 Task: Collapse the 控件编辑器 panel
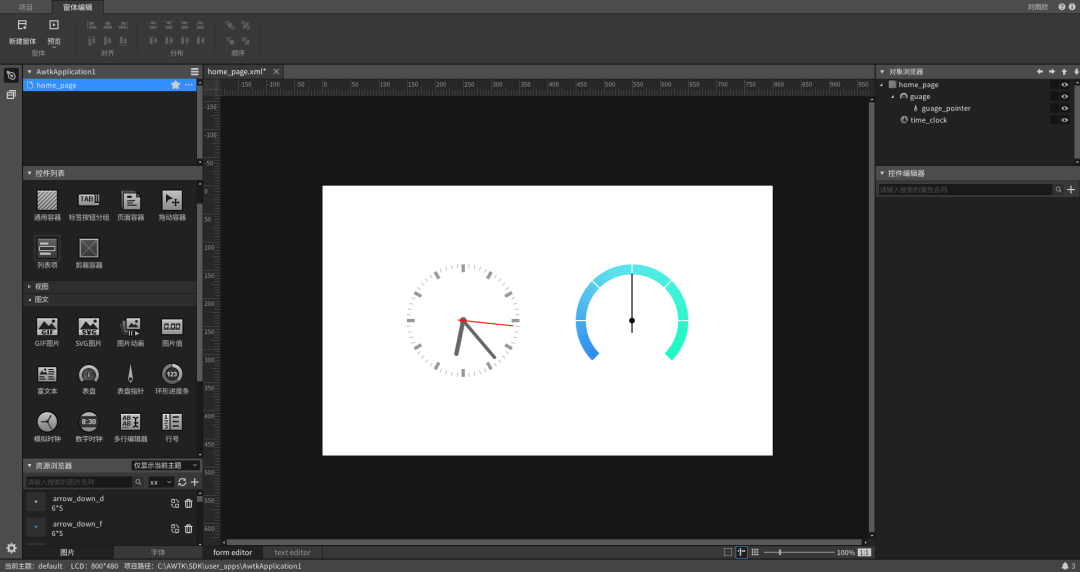882,173
